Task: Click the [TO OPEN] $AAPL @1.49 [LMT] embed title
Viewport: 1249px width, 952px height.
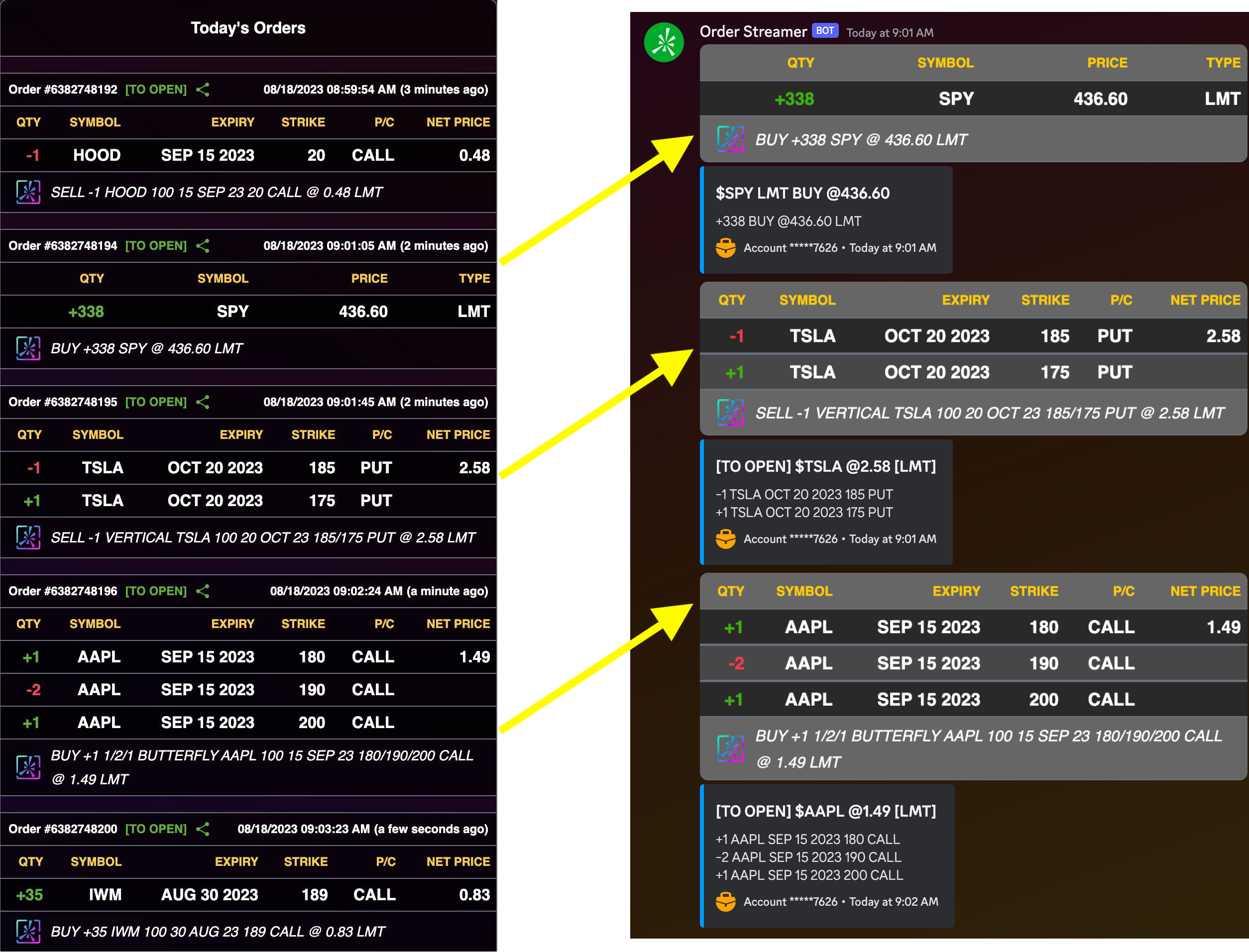Action: tap(826, 811)
